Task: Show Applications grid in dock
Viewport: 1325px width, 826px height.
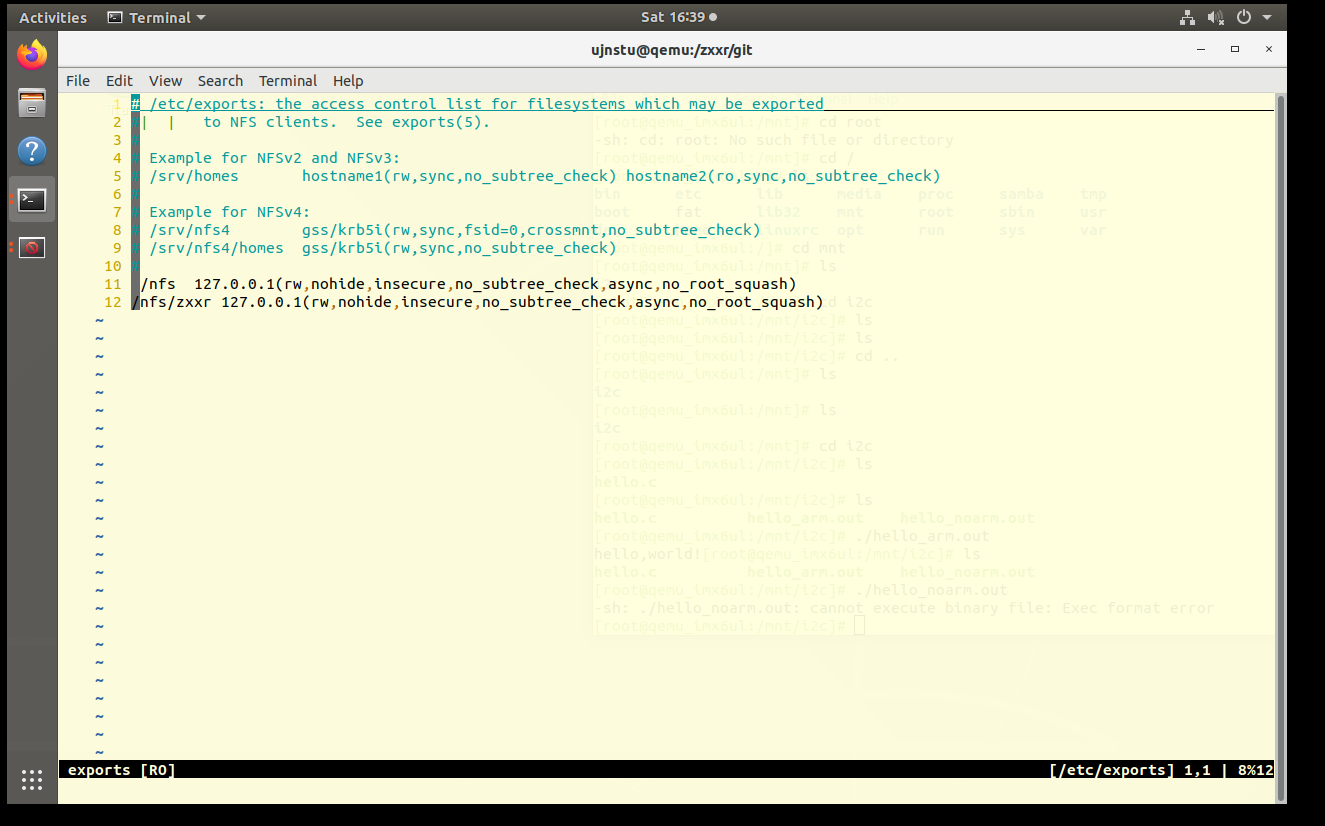Action: coord(32,780)
